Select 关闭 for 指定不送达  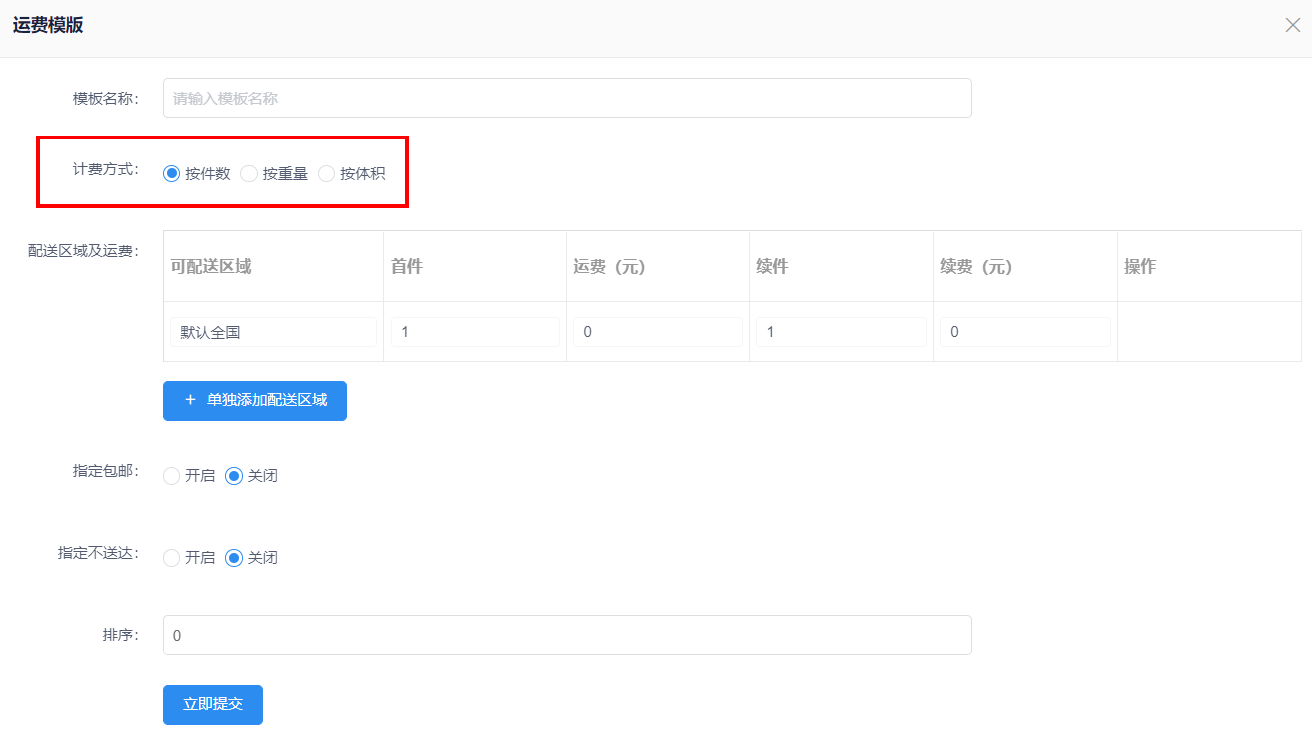pyautogui.click(x=234, y=558)
